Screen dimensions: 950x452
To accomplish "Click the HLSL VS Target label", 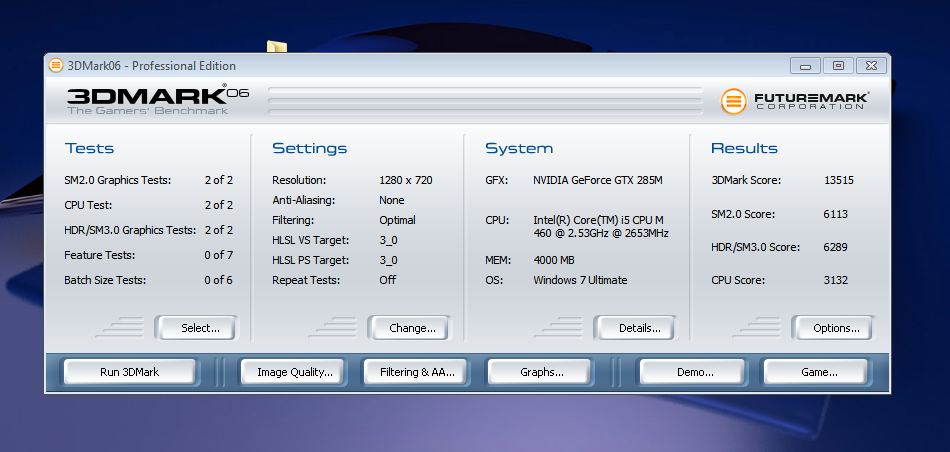I will click(310, 240).
